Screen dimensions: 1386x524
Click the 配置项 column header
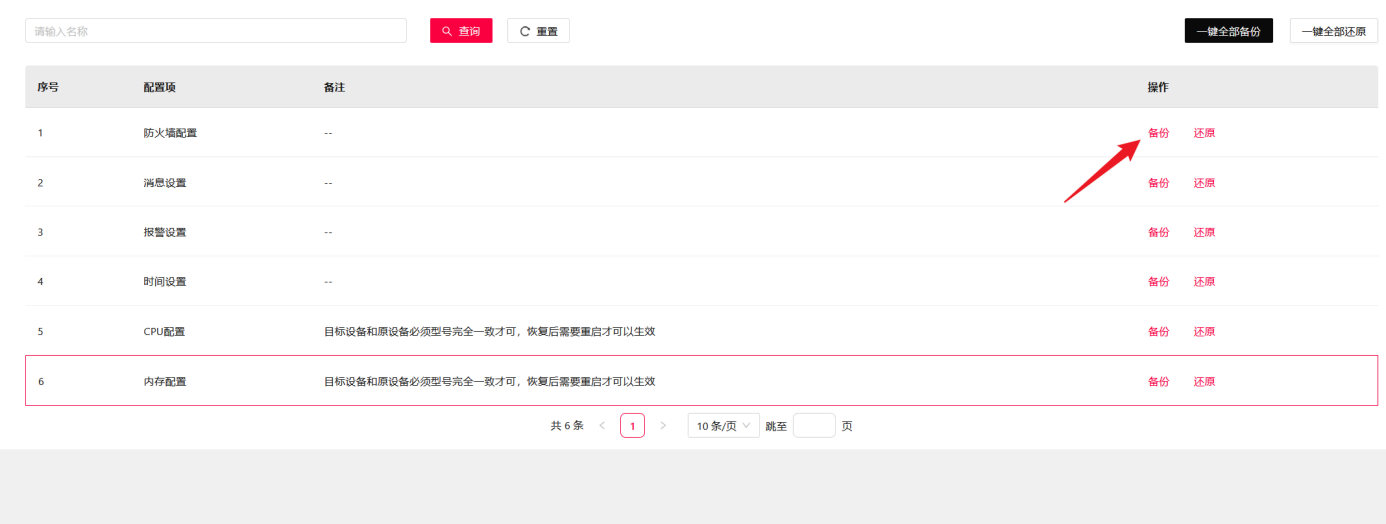click(159, 87)
